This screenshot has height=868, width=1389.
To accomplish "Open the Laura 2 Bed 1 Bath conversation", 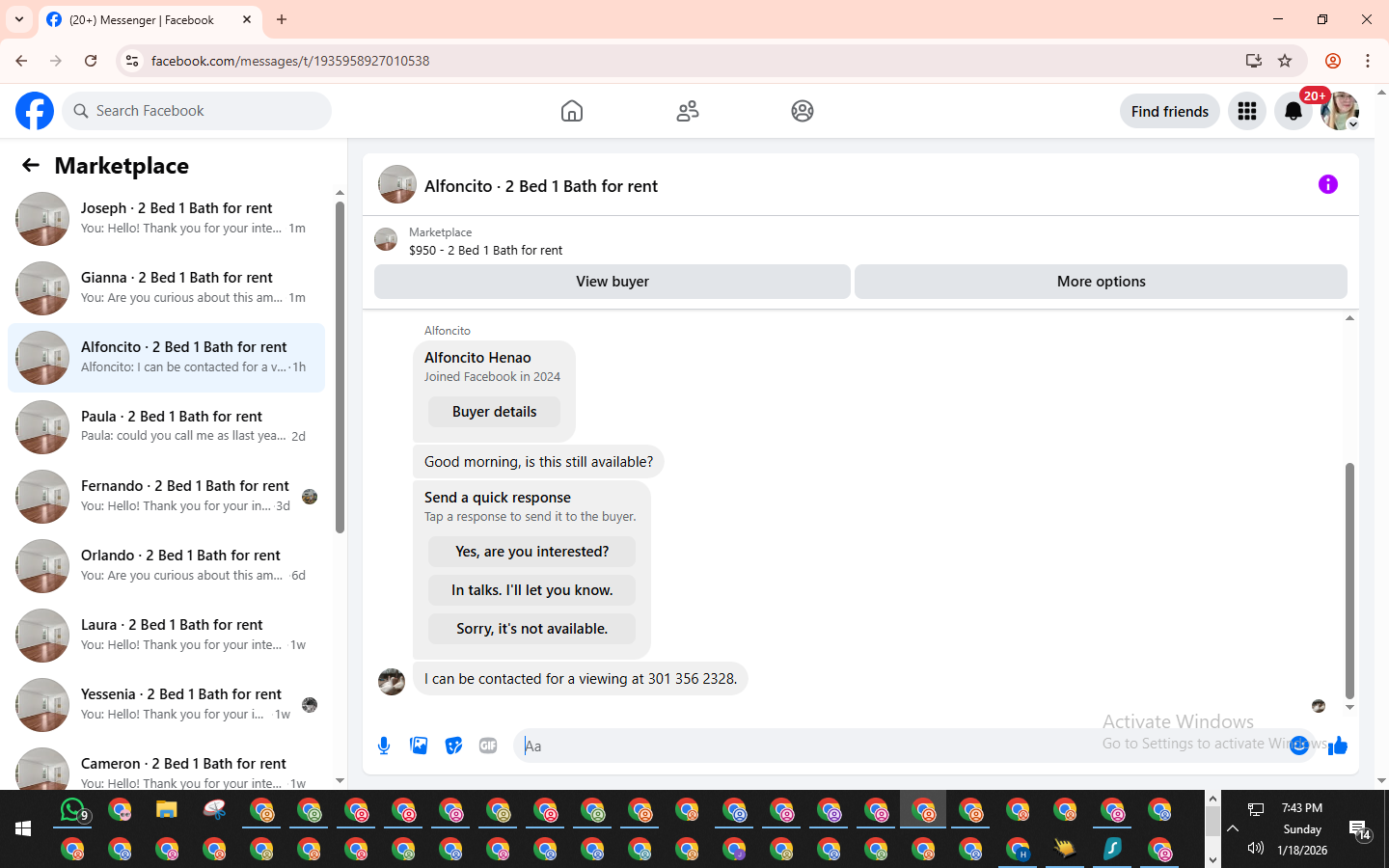I will click(166, 636).
